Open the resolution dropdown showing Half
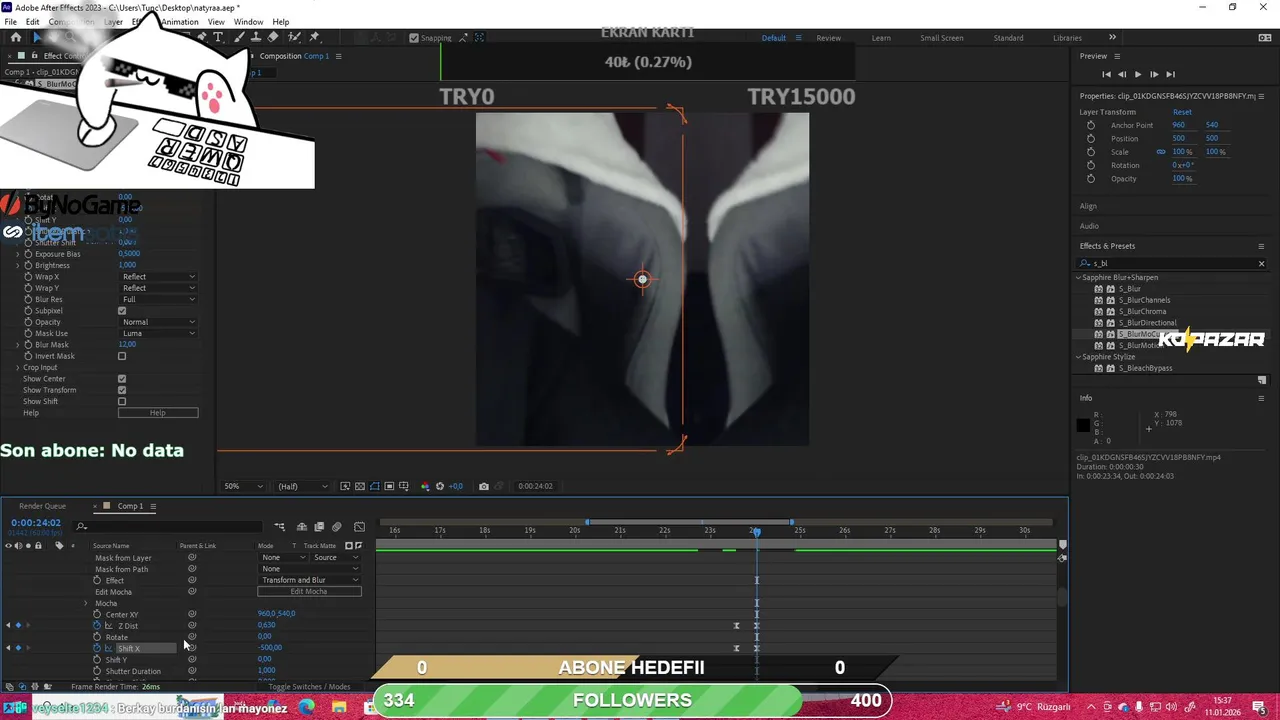This screenshot has height=720, width=1280. pos(302,486)
